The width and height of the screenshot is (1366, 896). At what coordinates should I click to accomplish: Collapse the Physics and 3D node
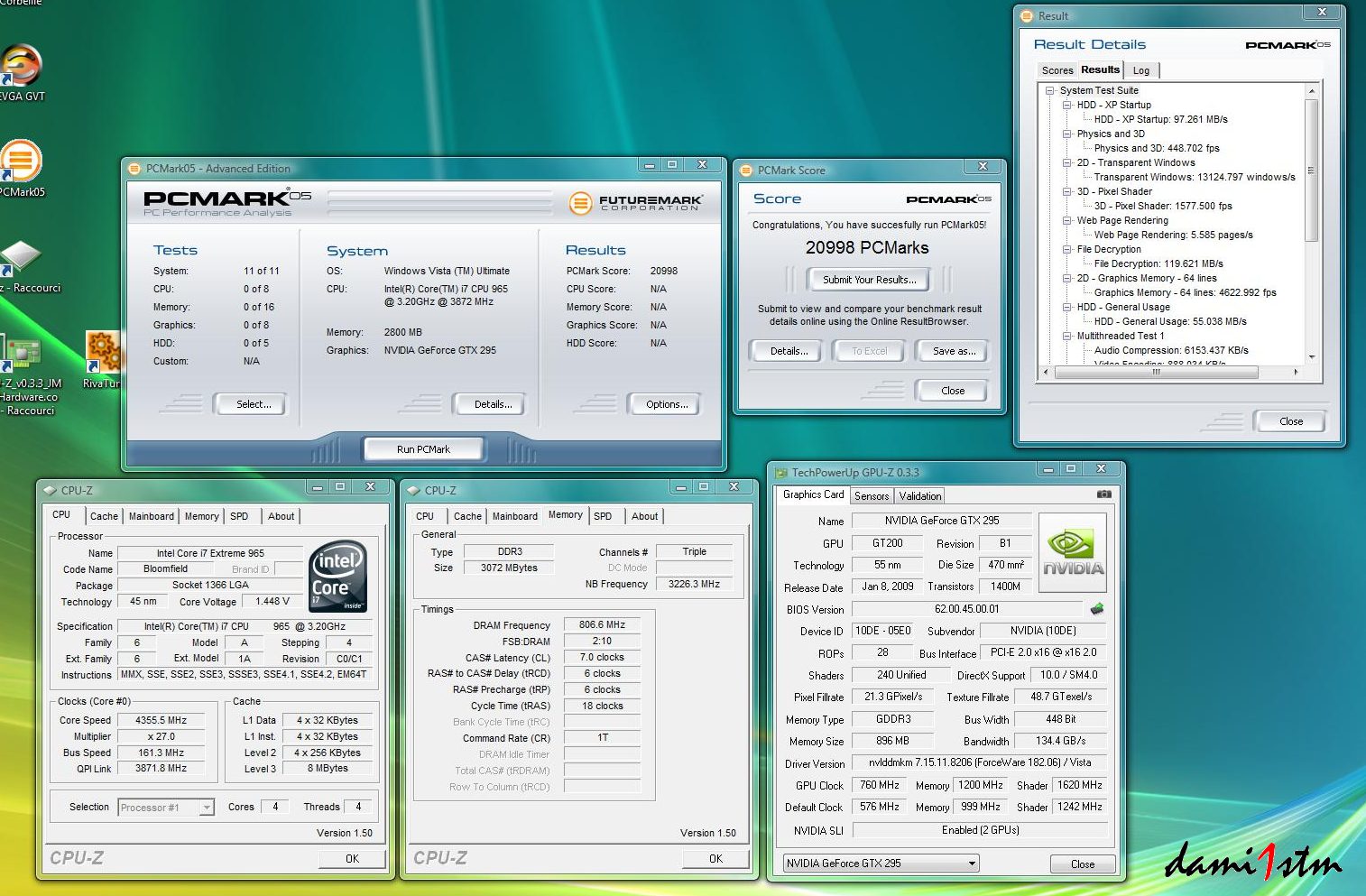(x=1067, y=134)
